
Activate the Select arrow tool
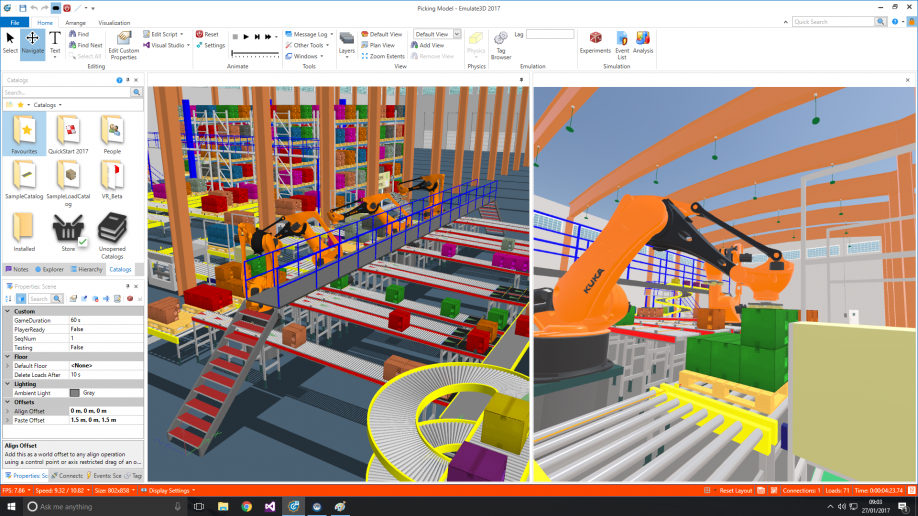[10, 43]
